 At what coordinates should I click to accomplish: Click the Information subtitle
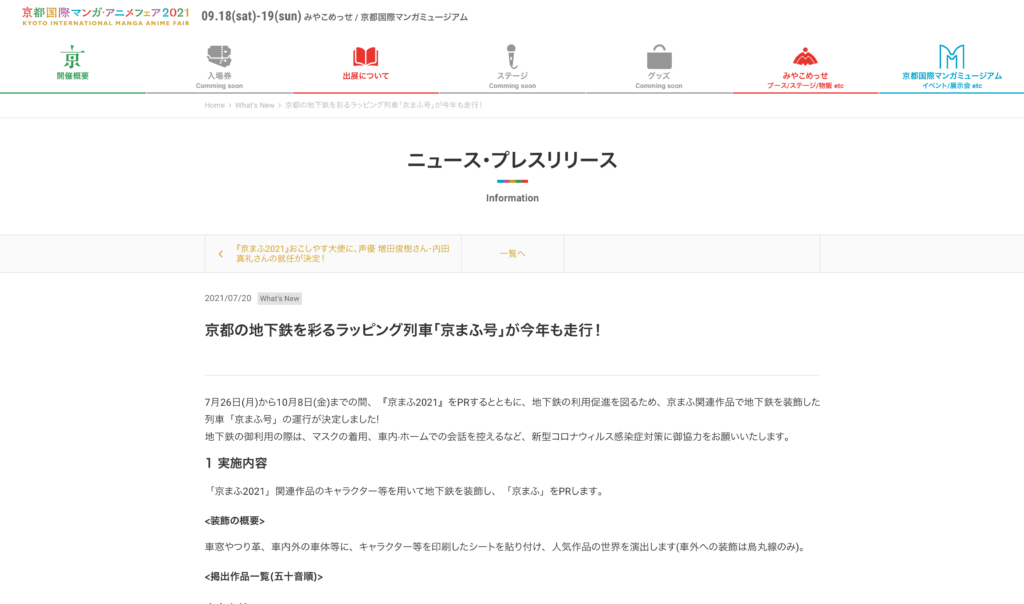click(512, 198)
